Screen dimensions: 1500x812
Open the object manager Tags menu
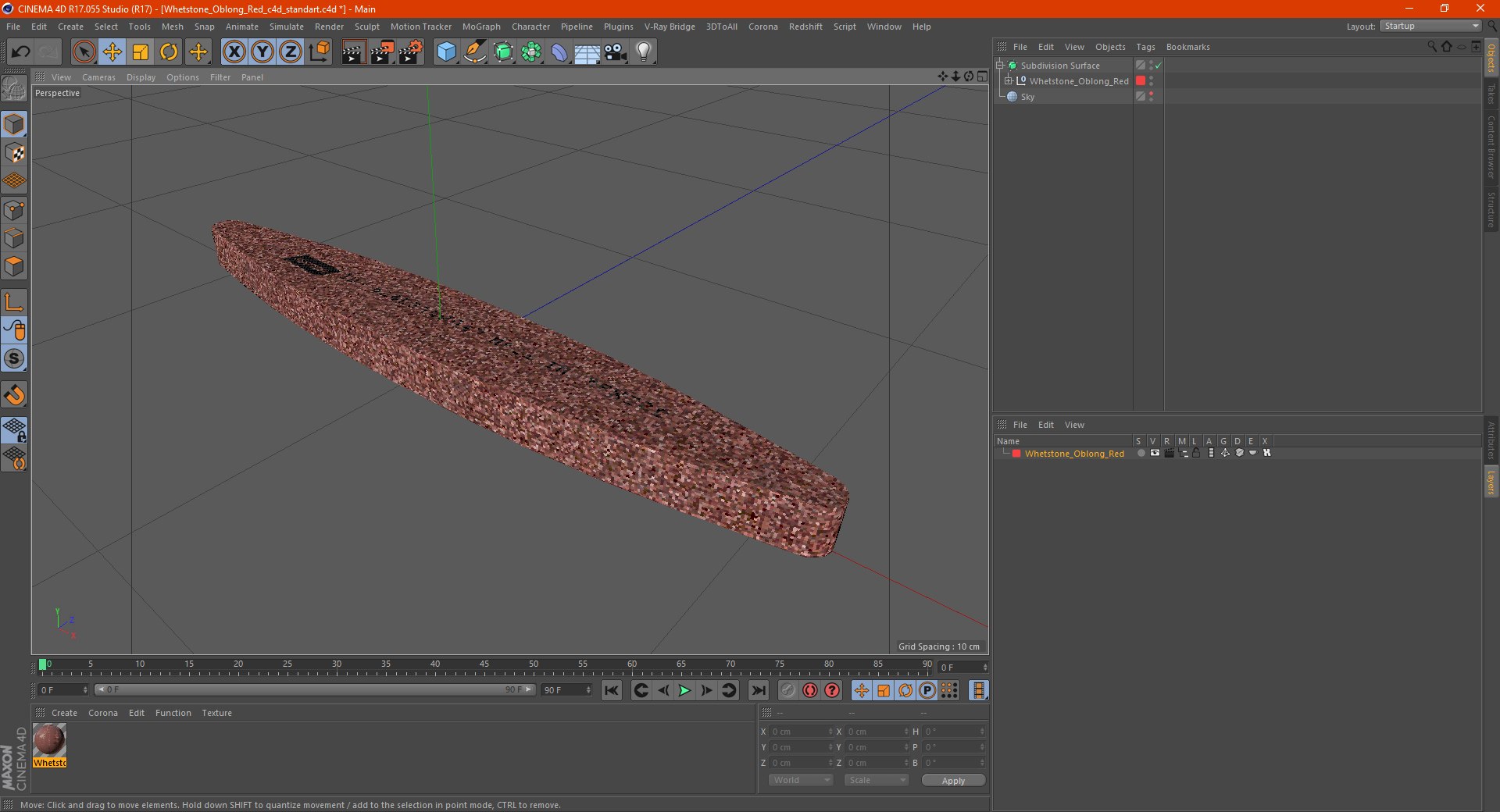coord(1145,47)
